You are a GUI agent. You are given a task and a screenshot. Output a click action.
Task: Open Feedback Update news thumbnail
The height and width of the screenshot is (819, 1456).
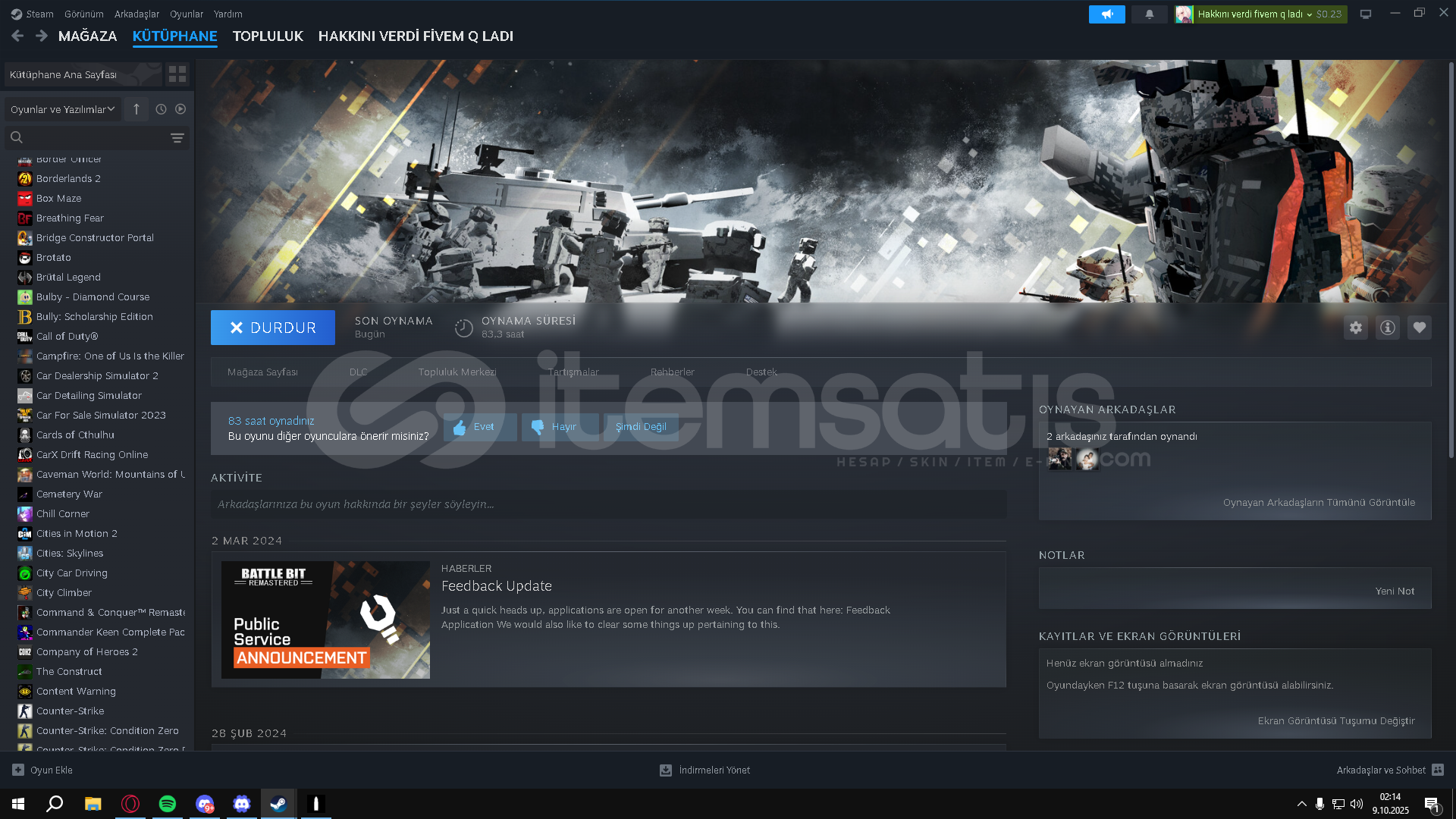(x=325, y=620)
